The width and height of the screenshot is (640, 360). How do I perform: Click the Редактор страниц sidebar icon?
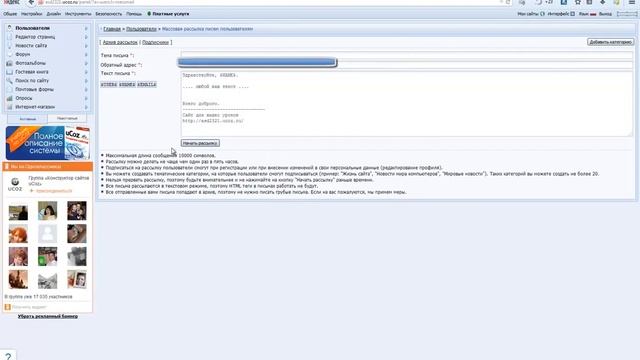pos(9,37)
